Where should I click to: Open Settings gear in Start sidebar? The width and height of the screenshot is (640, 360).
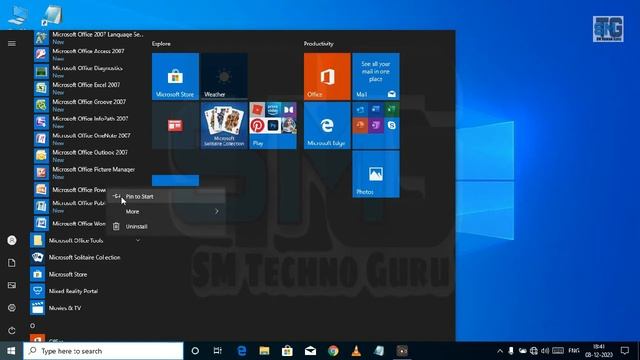[12, 308]
